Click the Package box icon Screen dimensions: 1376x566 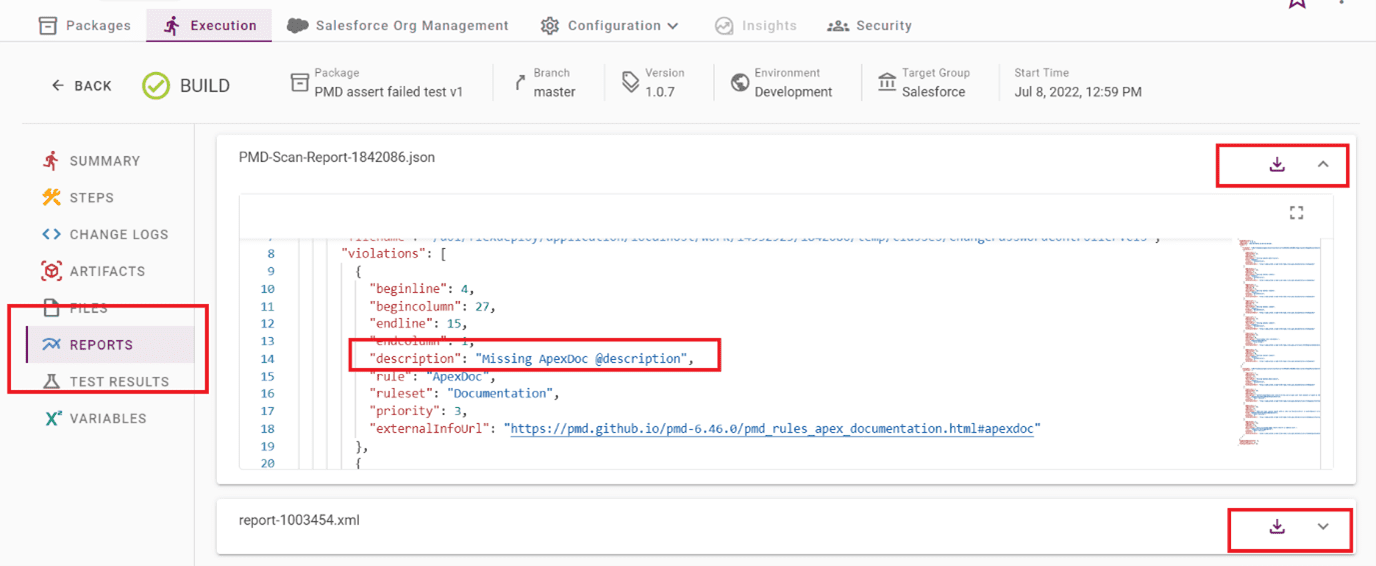pyautogui.click(x=299, y=82)
